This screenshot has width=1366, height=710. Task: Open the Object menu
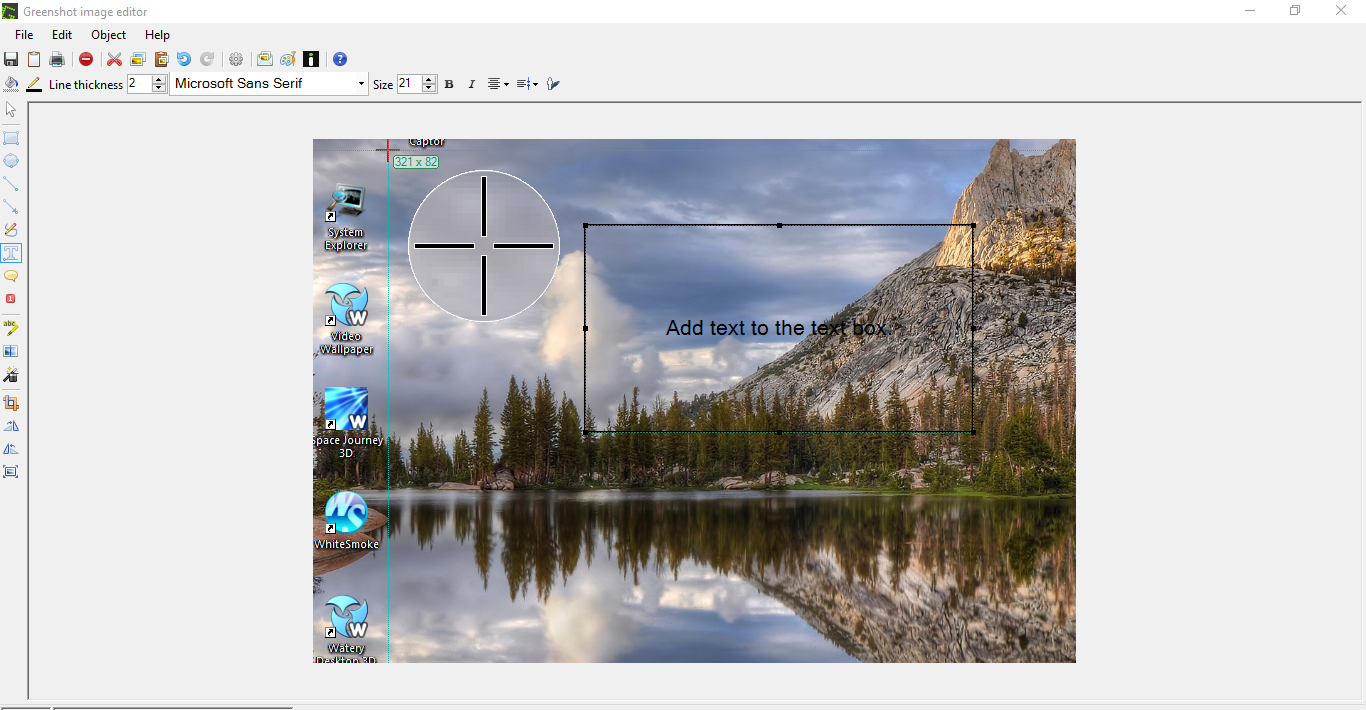click(108, 34)
